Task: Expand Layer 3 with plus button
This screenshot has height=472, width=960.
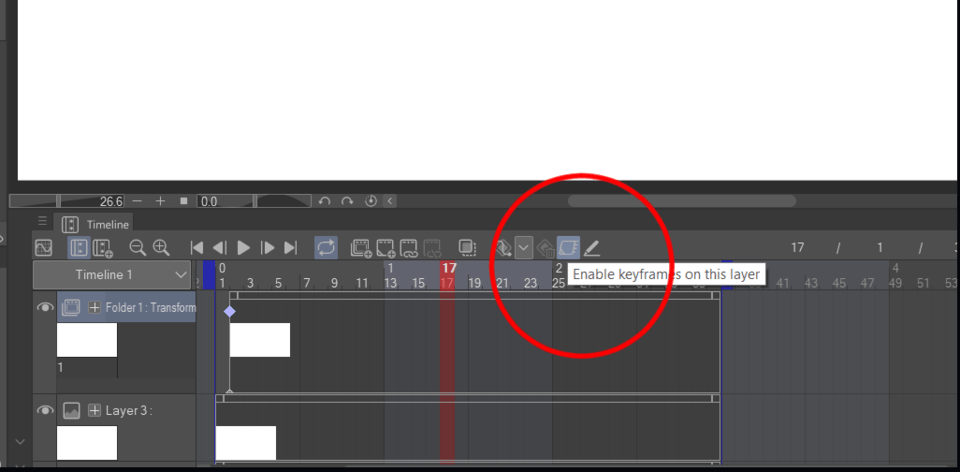Action: coord(94,410)
